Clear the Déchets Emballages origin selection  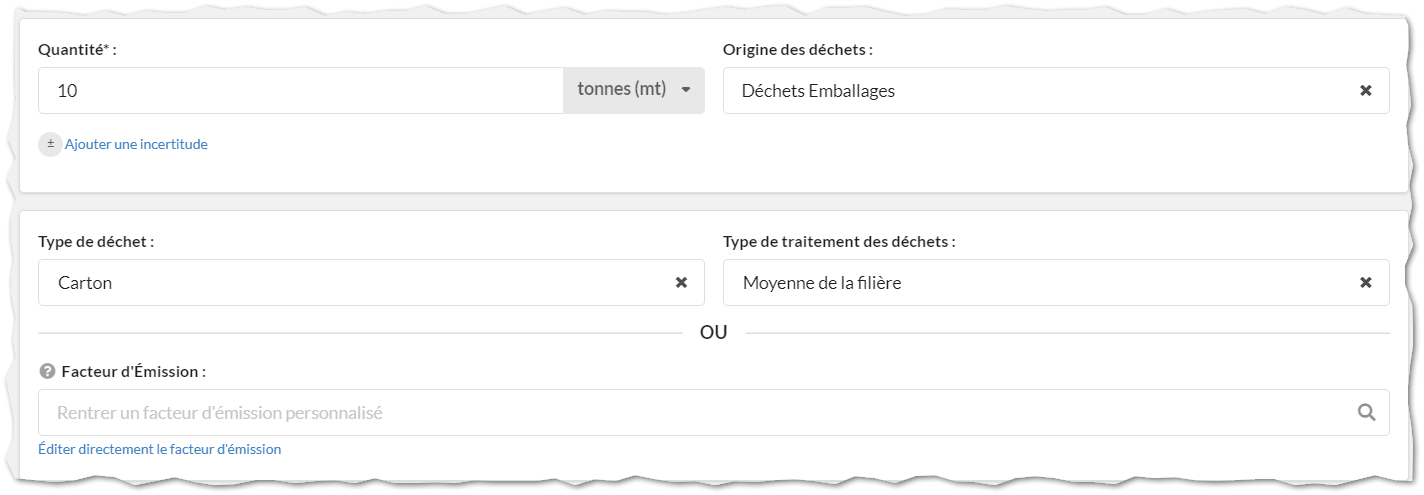[1365, 91]
